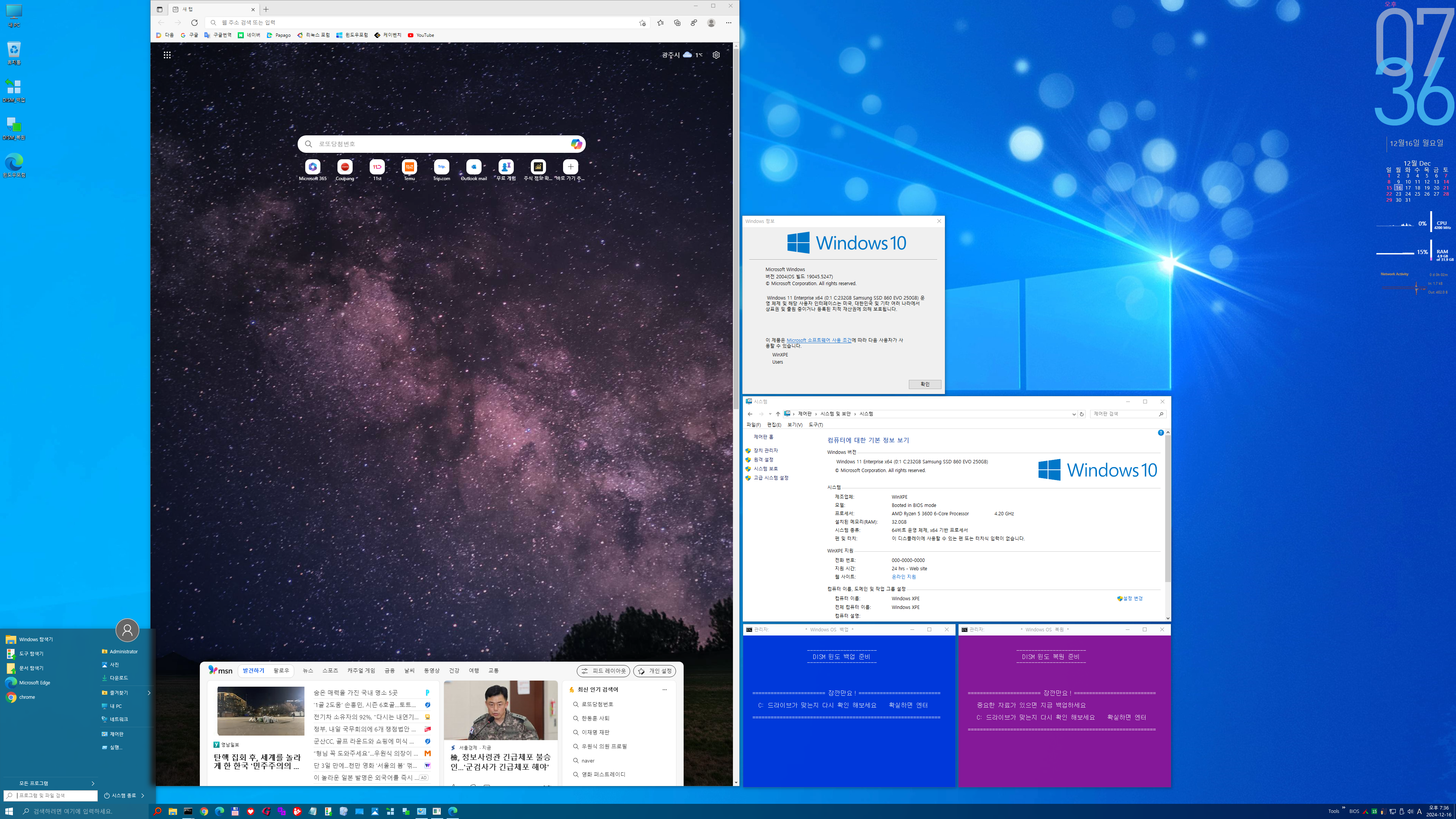This screenshot has width=1456, height=819.
Task: Open 11st quick link tile
Action: click(377, 170)
